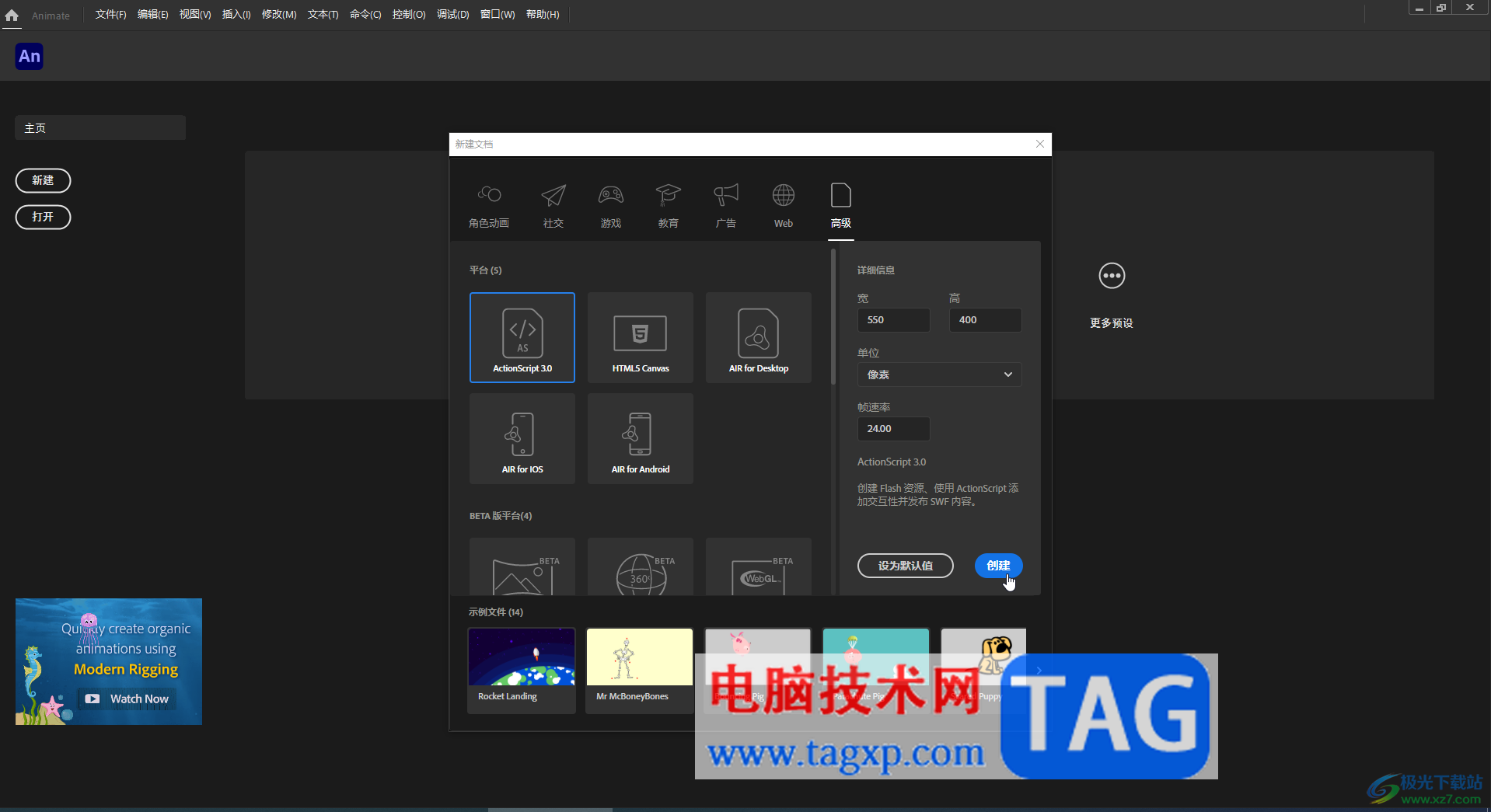Choose the ActionScript 3.0 platform
The image size is (1491, 812).
(x=522, y=337)
